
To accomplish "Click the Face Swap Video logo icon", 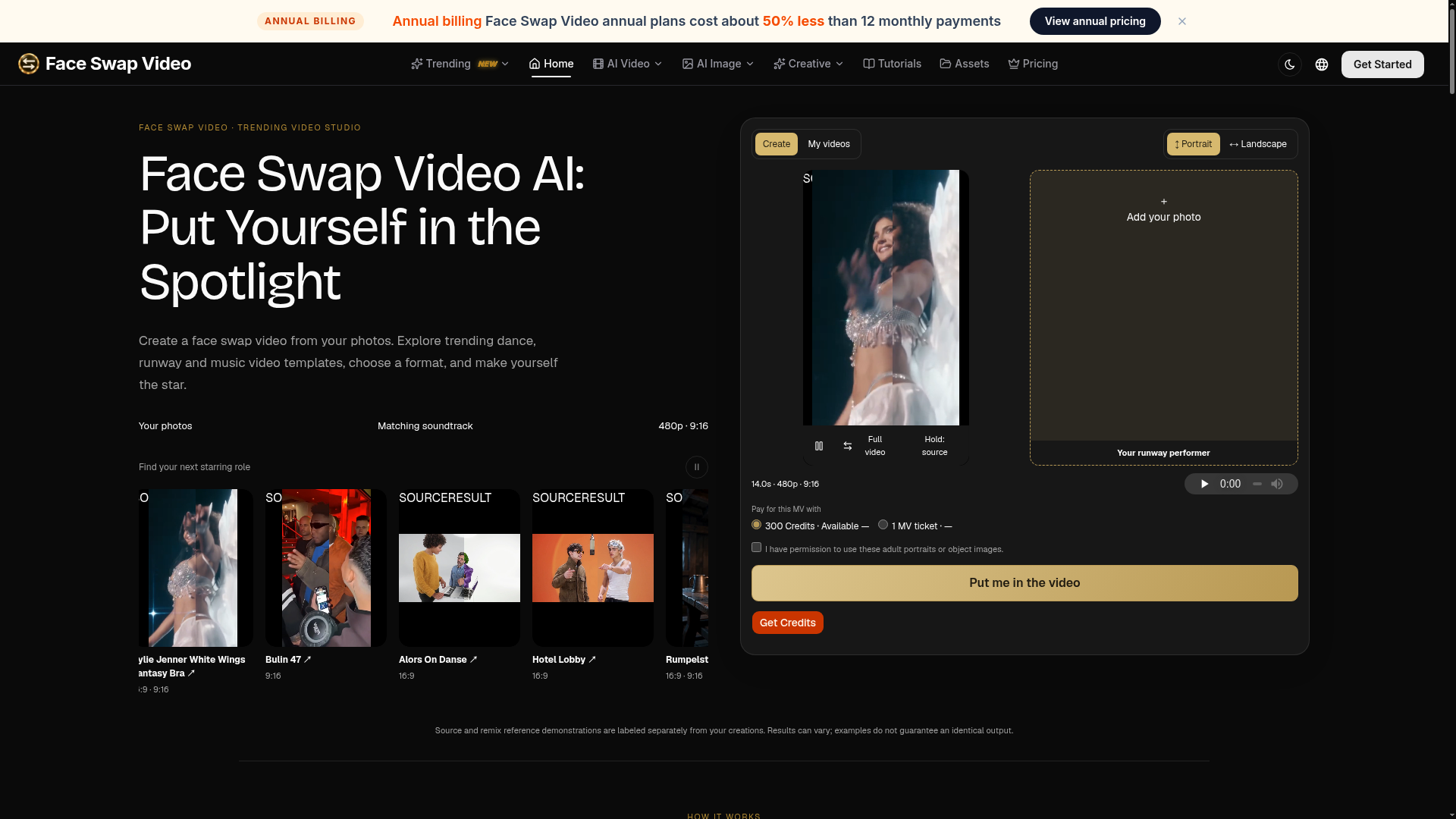I will tap(29, 64).
